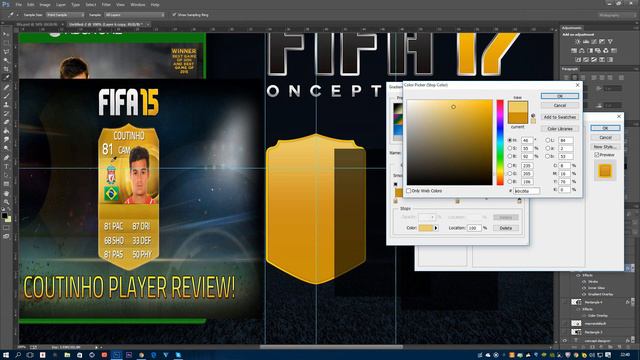Select the H hue radio button
The image size is (640, 360).
tap(510, 140)
